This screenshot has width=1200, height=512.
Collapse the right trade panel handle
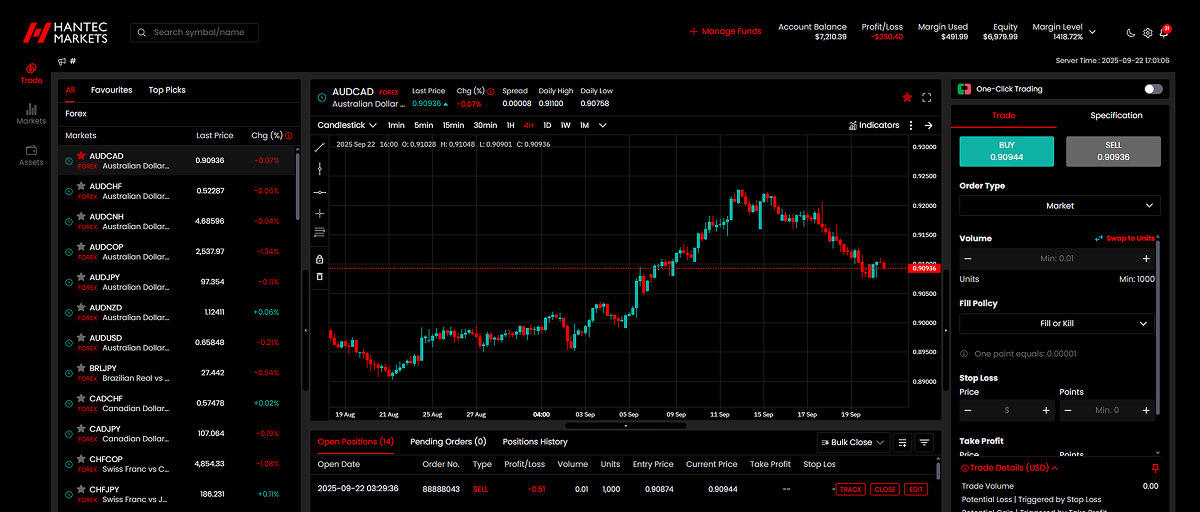(x=946, y=329)
